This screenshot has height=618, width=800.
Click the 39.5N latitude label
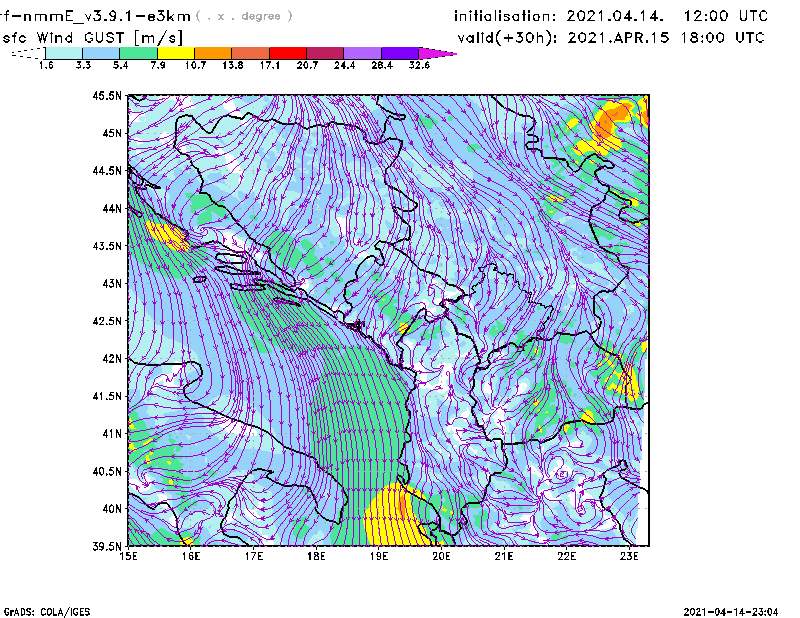pyautogui.click(x=107, y=546)
